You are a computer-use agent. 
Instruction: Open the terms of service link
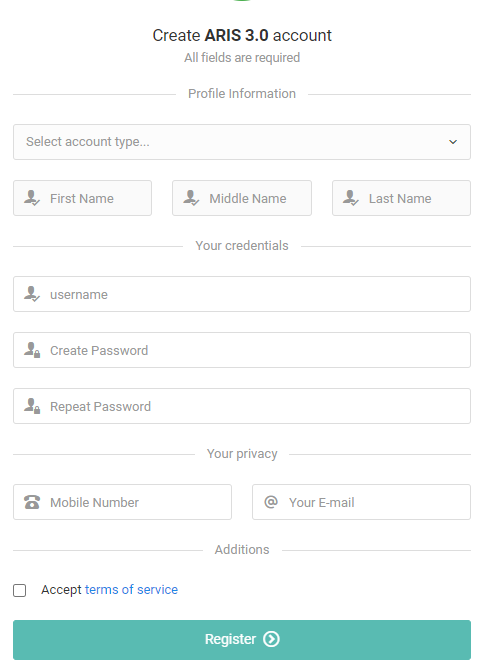[x=131, y=590]
